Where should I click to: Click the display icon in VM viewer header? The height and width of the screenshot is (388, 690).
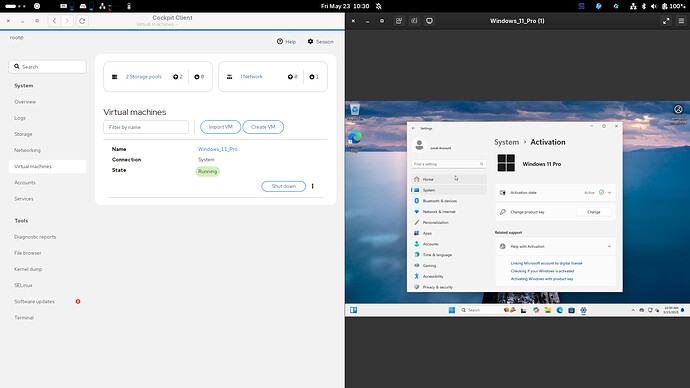coord(429,21)
